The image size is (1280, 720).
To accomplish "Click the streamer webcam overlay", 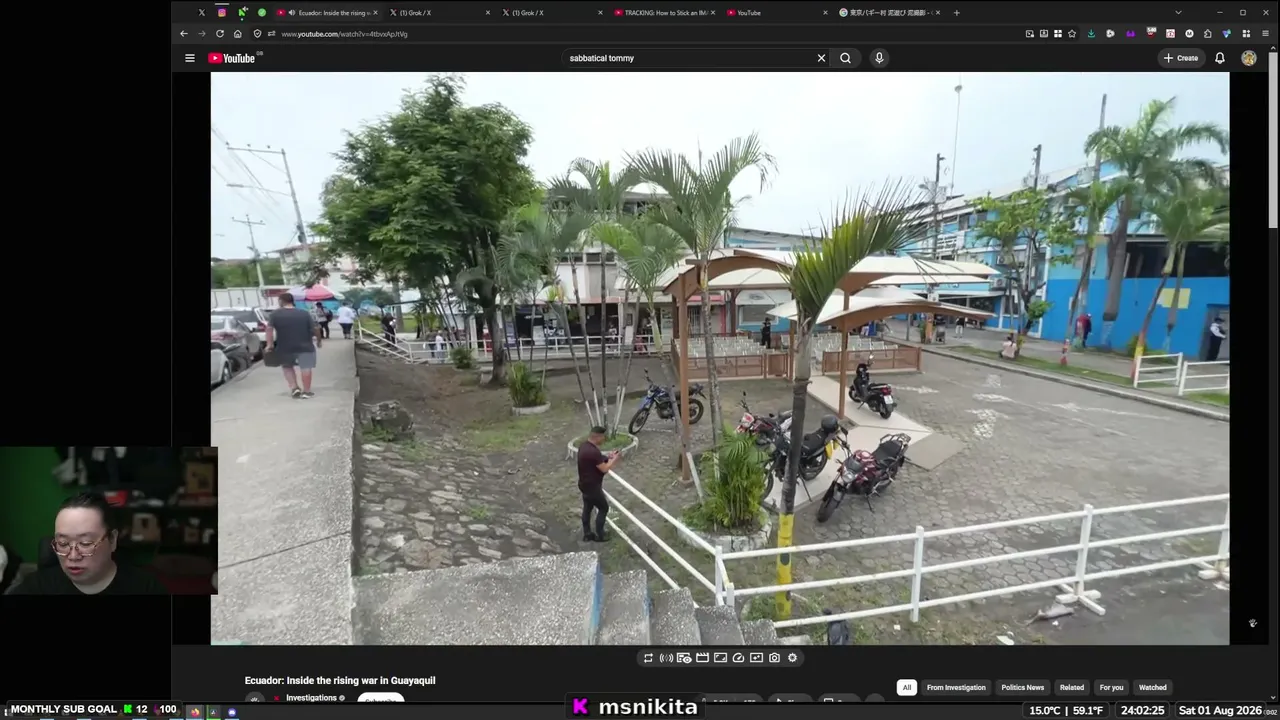I will [x=108, y=521].
